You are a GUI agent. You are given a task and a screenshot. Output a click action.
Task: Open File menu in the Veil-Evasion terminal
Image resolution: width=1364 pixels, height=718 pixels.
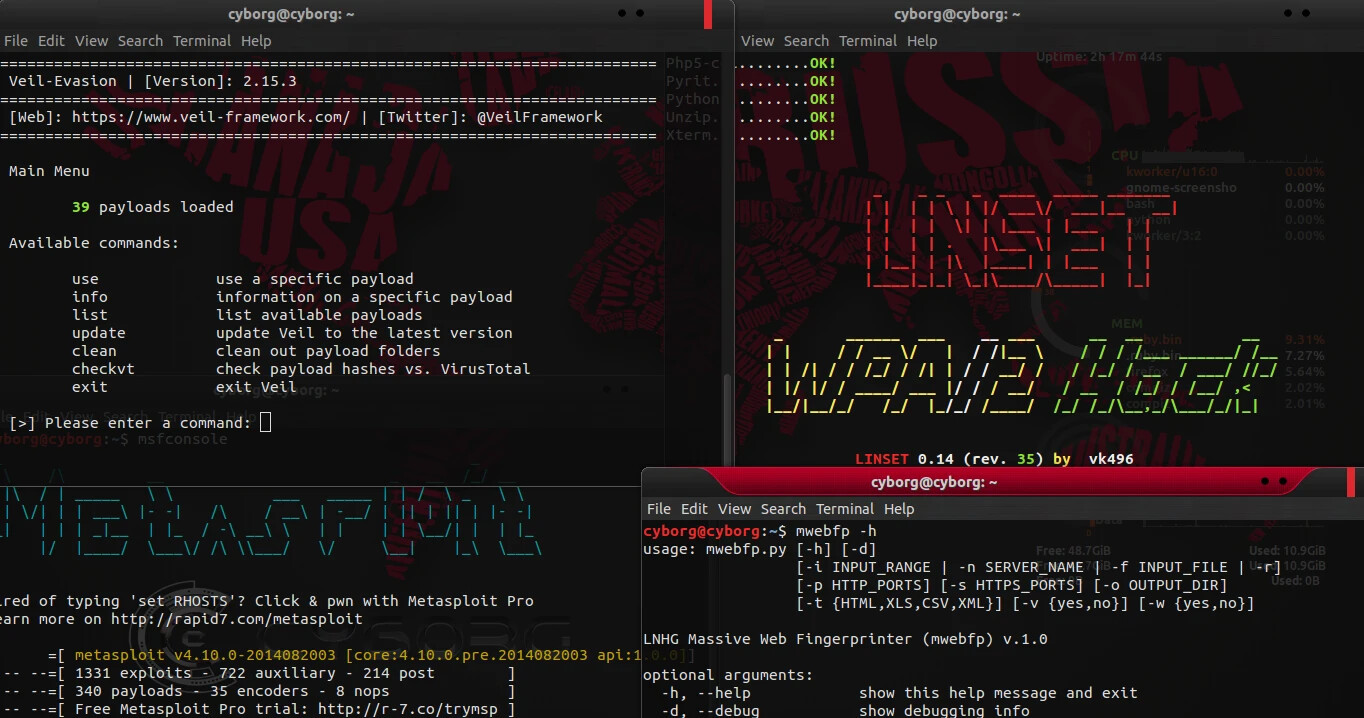[x=16, y=41]
